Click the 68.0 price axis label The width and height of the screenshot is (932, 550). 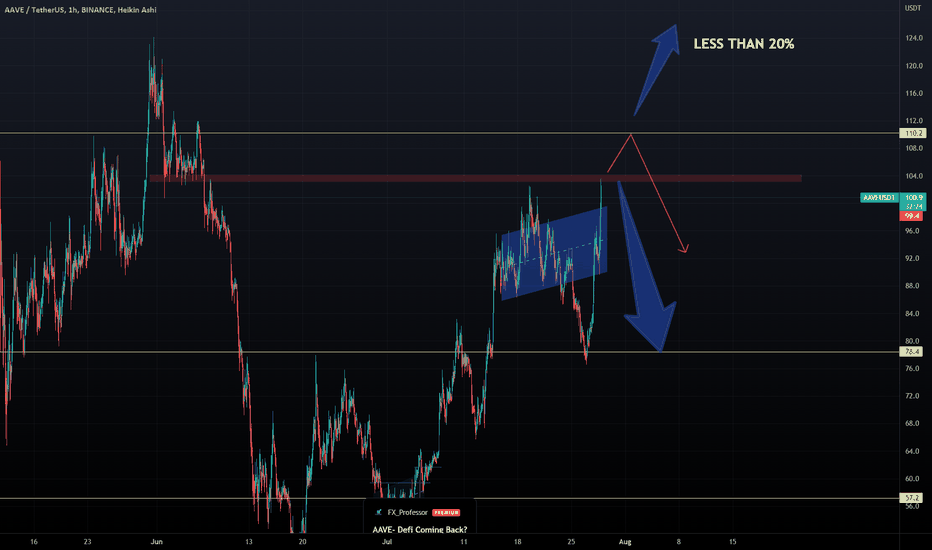(x=912, y=423)
